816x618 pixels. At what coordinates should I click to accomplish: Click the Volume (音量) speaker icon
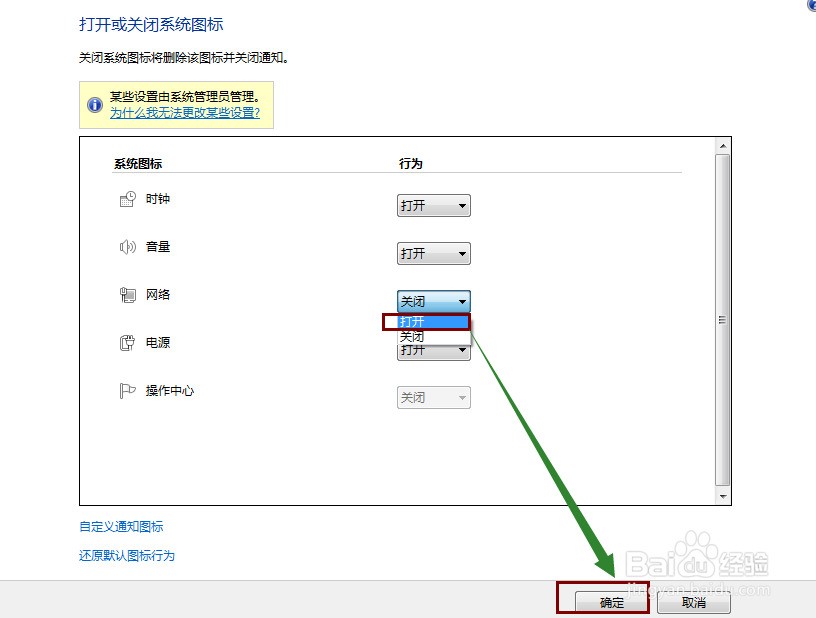coord(126,247)
